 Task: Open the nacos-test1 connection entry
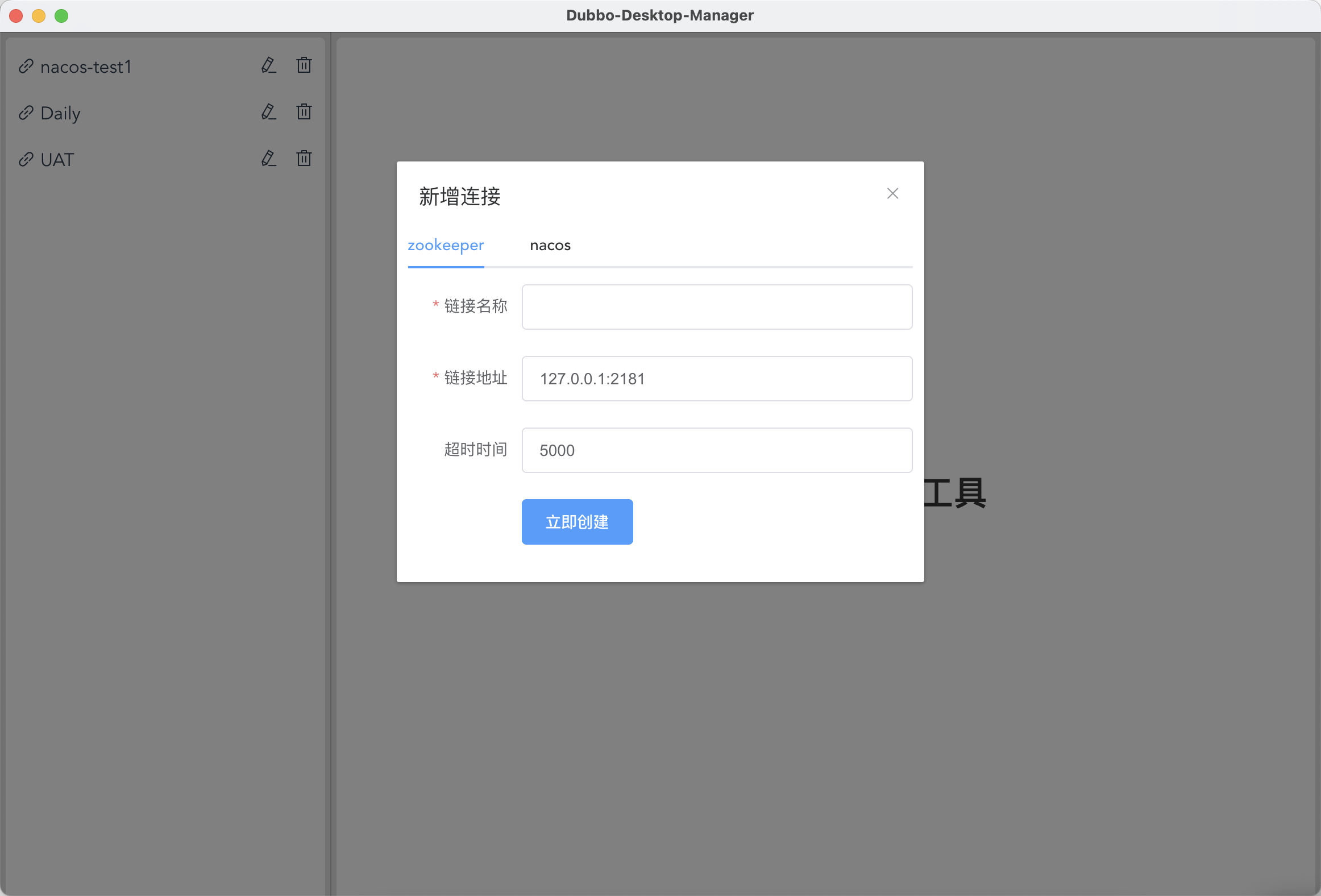click(x=86, y=67)
